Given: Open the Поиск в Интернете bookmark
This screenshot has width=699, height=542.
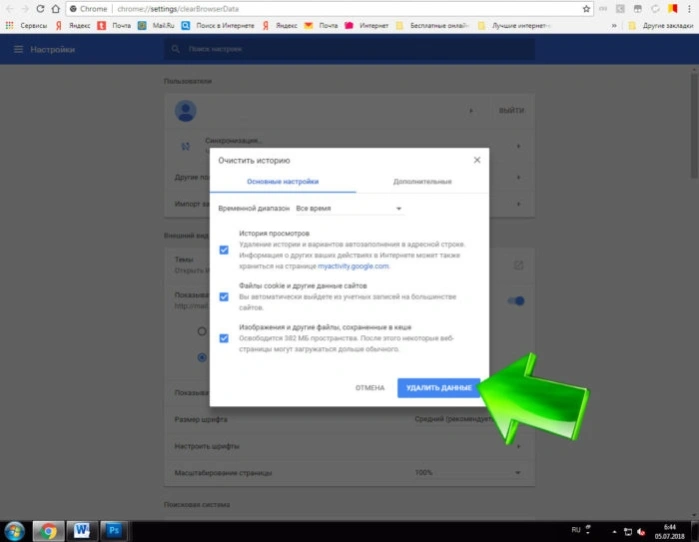Looking at the screenshot, I should coord(218,26).
